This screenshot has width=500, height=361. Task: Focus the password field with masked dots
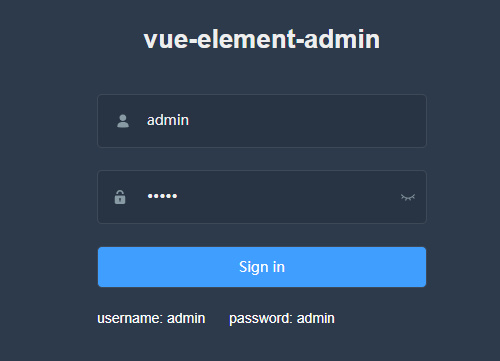point(262,197)
